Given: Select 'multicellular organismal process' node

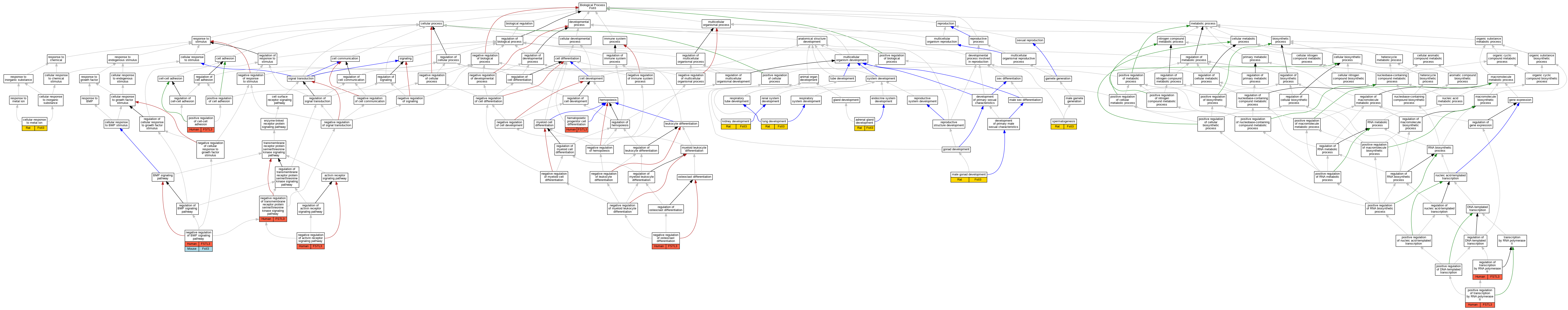Looking at the screenshot, I should pyautogui.click(x=716, y=24).
